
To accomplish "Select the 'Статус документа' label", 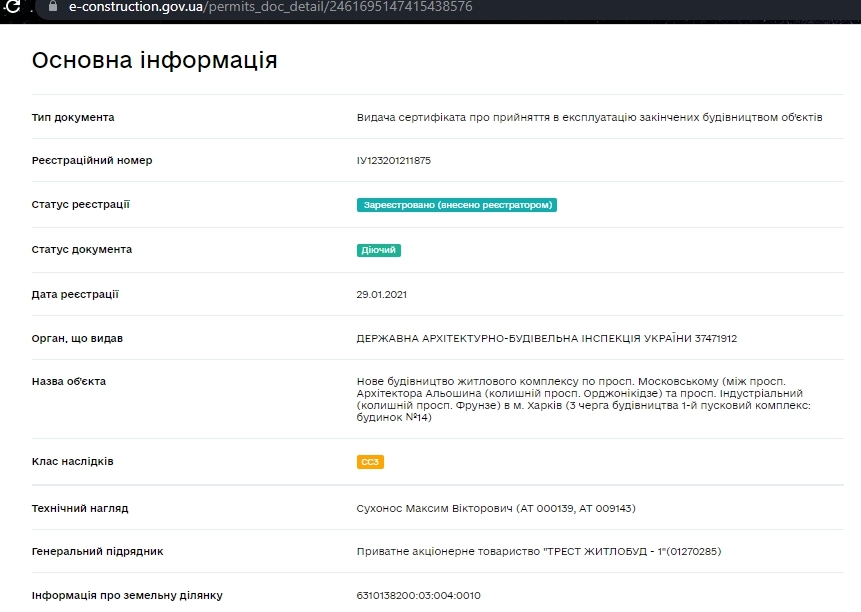I will [82, 250].
